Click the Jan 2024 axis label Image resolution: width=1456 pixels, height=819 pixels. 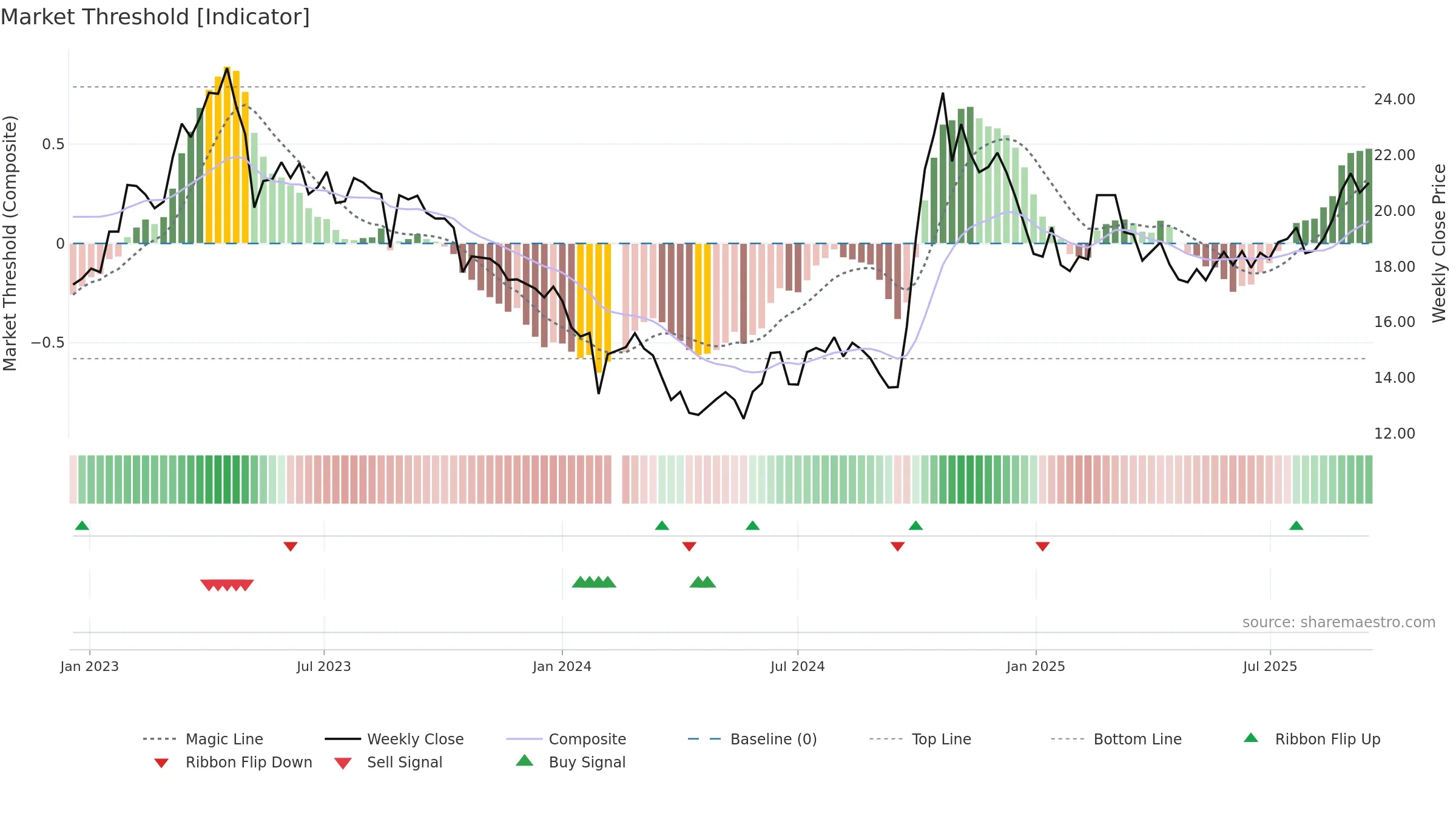tap(562, 667)
